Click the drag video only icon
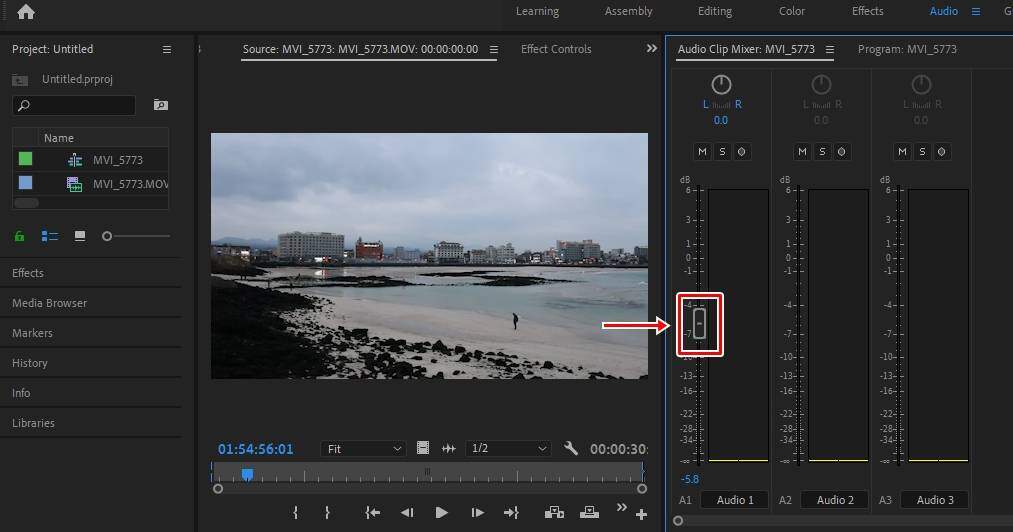1013x532 pixels. point(423,448)
